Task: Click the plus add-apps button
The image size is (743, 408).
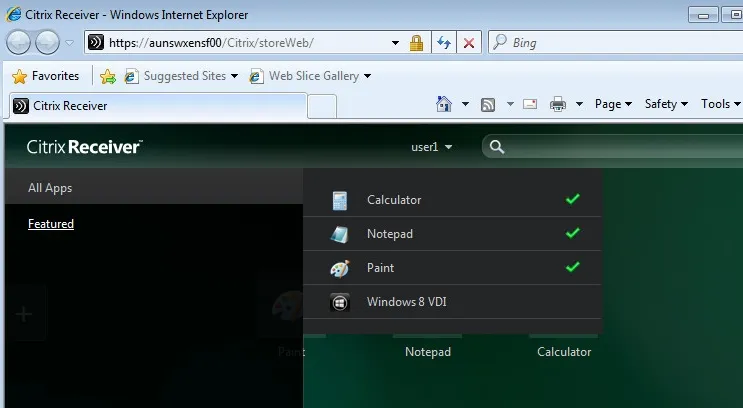Action: (x=24, y=314)
